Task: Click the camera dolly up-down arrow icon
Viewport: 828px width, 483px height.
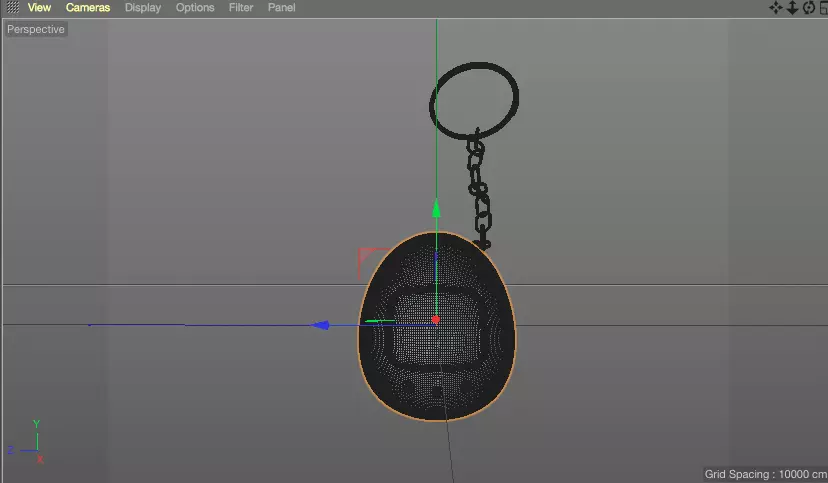Action: 792,7
